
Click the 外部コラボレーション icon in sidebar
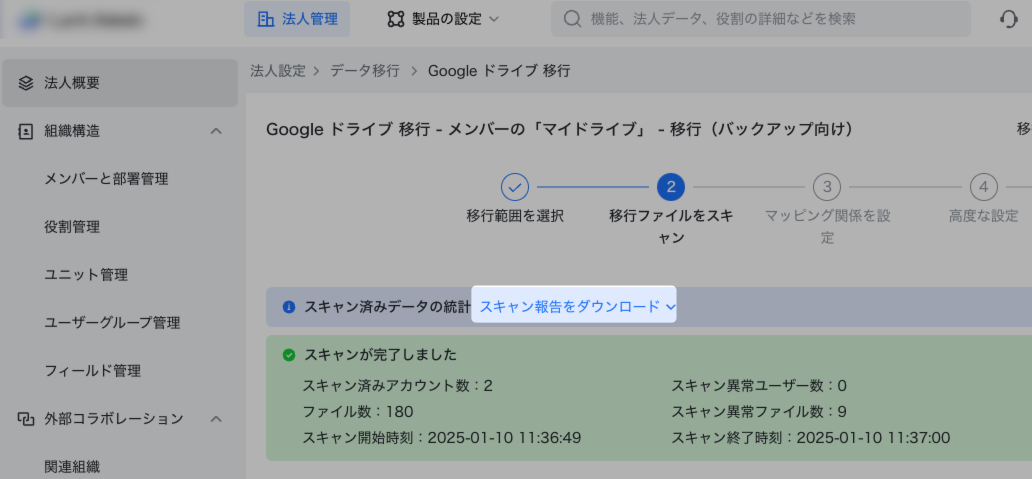click(x=26, y=419)
